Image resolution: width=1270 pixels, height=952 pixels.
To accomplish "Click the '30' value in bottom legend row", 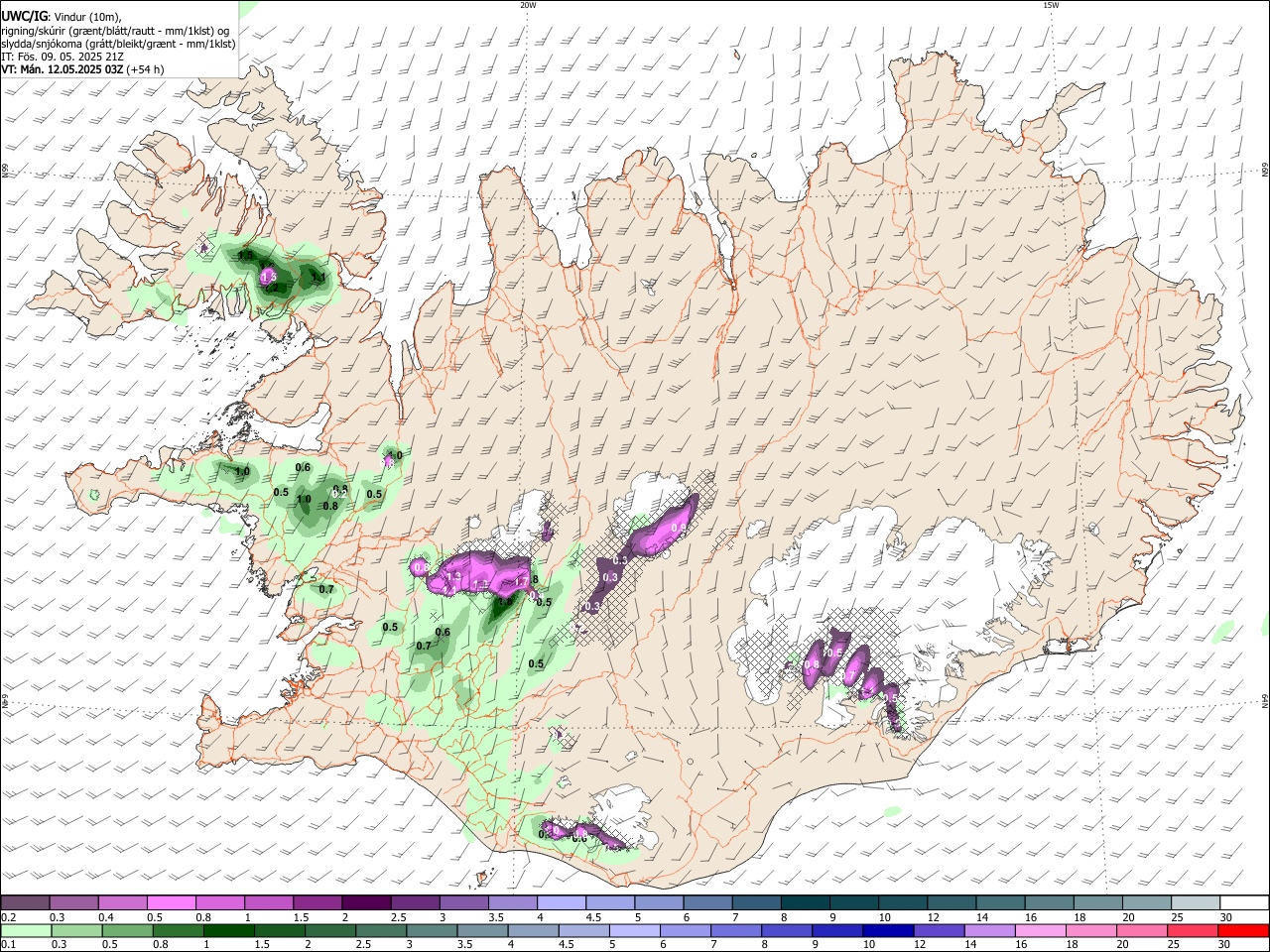I will click(1225, 945).
